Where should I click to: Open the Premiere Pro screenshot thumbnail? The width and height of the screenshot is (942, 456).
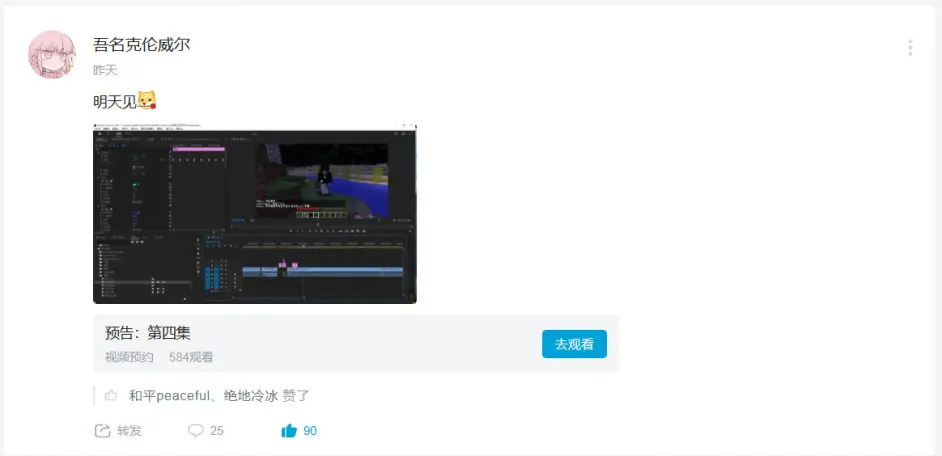click(254, 213)
